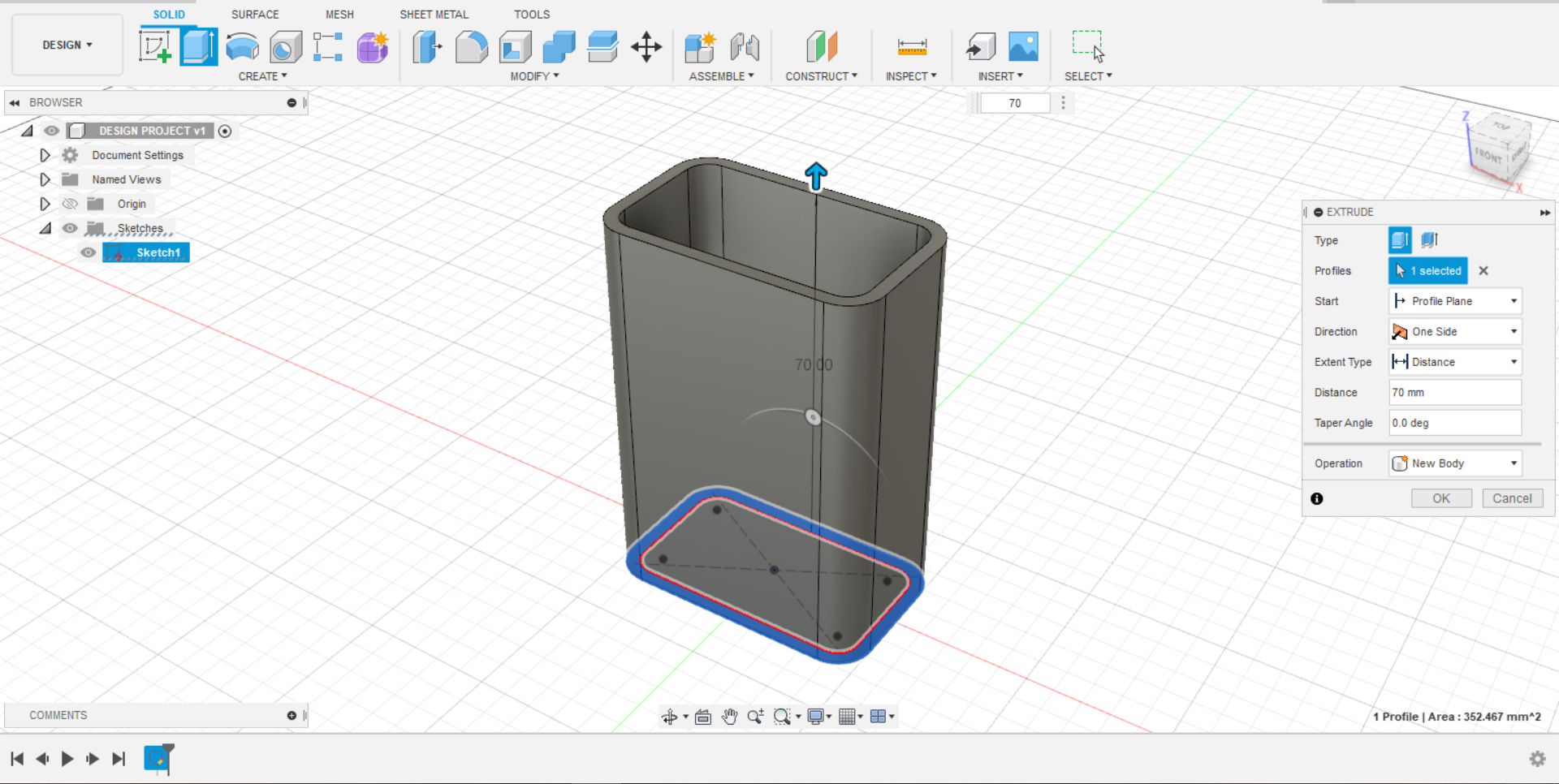Viewport: 1559px width, 784px height.
Task: Confirm extrude with OK button
Action: (1441, 498)
